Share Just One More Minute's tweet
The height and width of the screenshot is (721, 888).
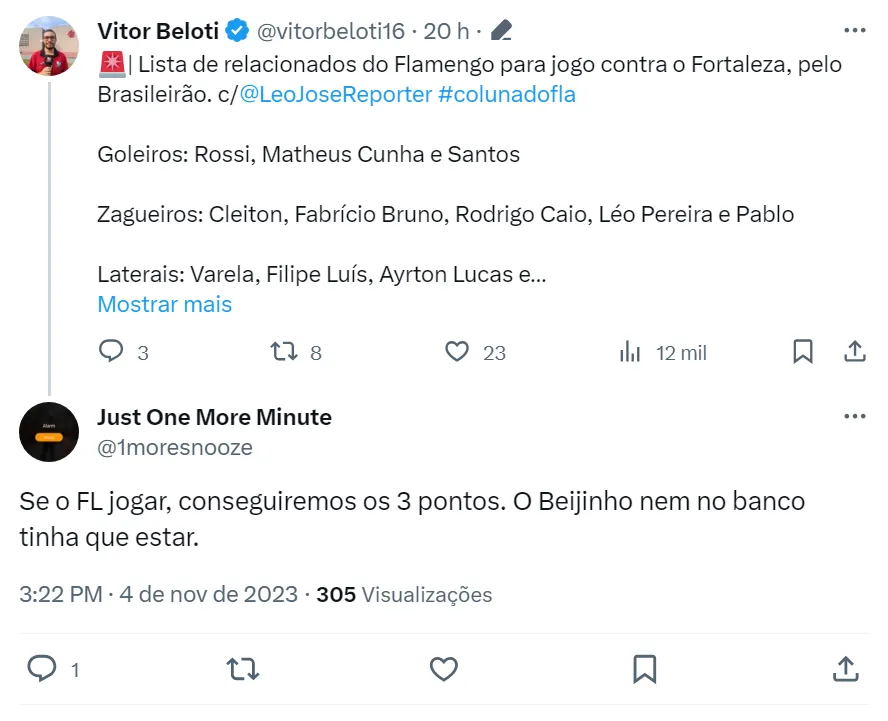(x=845, y=668)
